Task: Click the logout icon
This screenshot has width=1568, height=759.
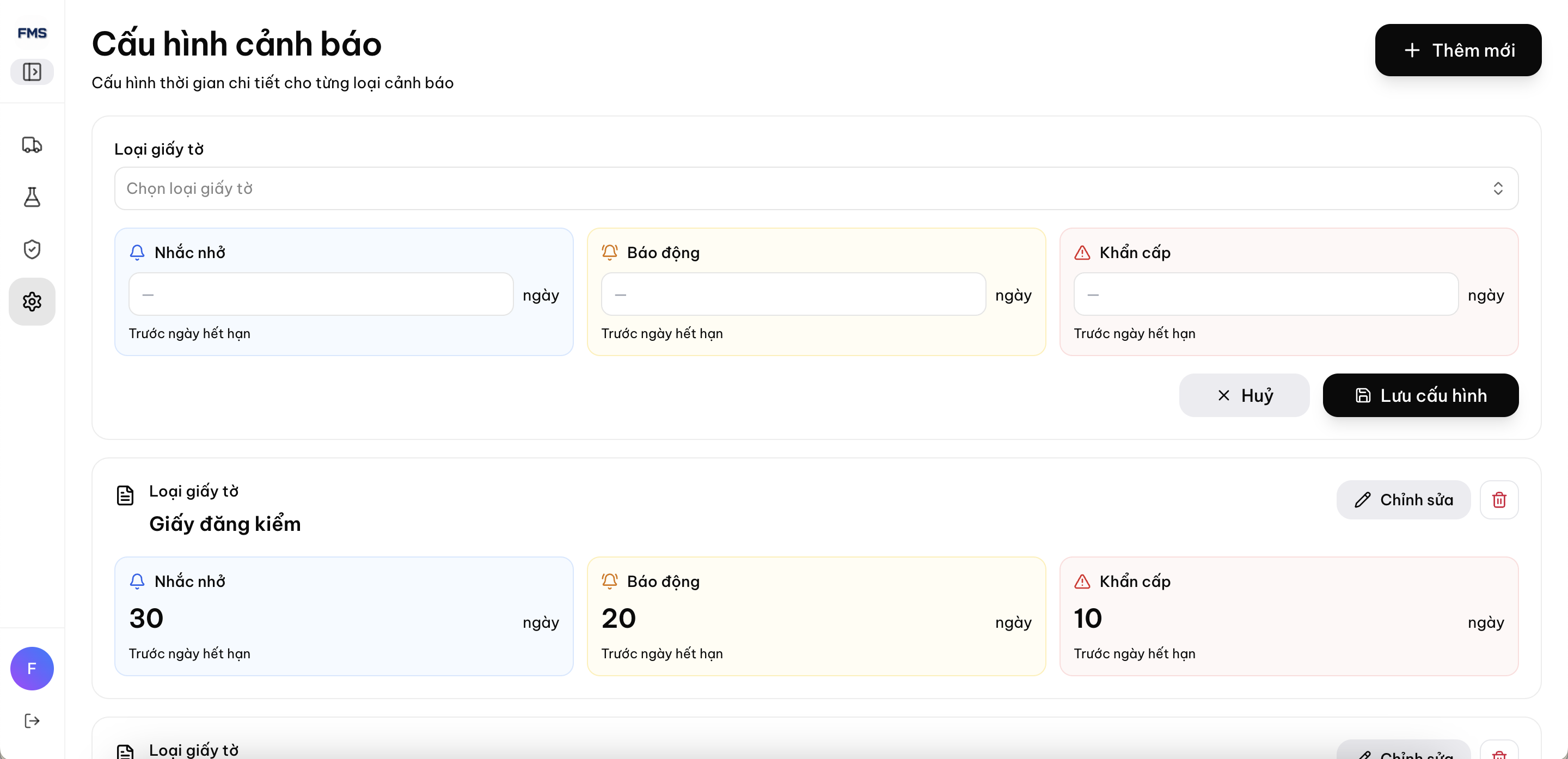Action: coord(32,721)
